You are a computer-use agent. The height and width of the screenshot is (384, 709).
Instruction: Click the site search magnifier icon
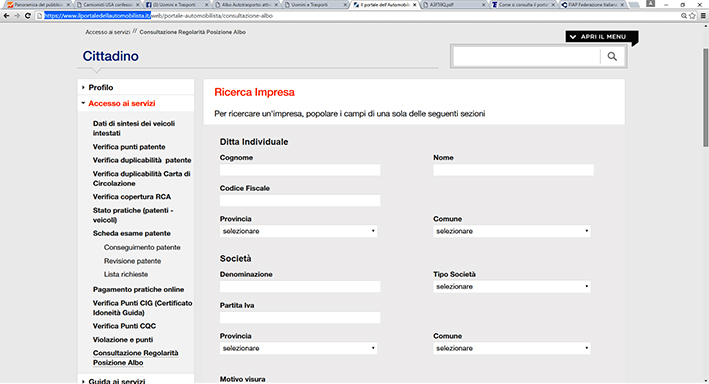[x=612, y=57]
